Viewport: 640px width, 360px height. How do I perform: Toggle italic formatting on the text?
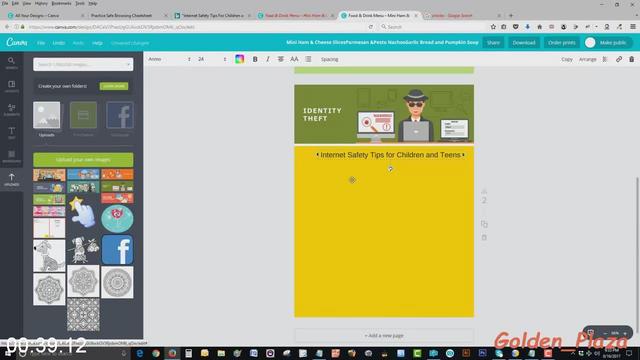click(x=268, y=59)
